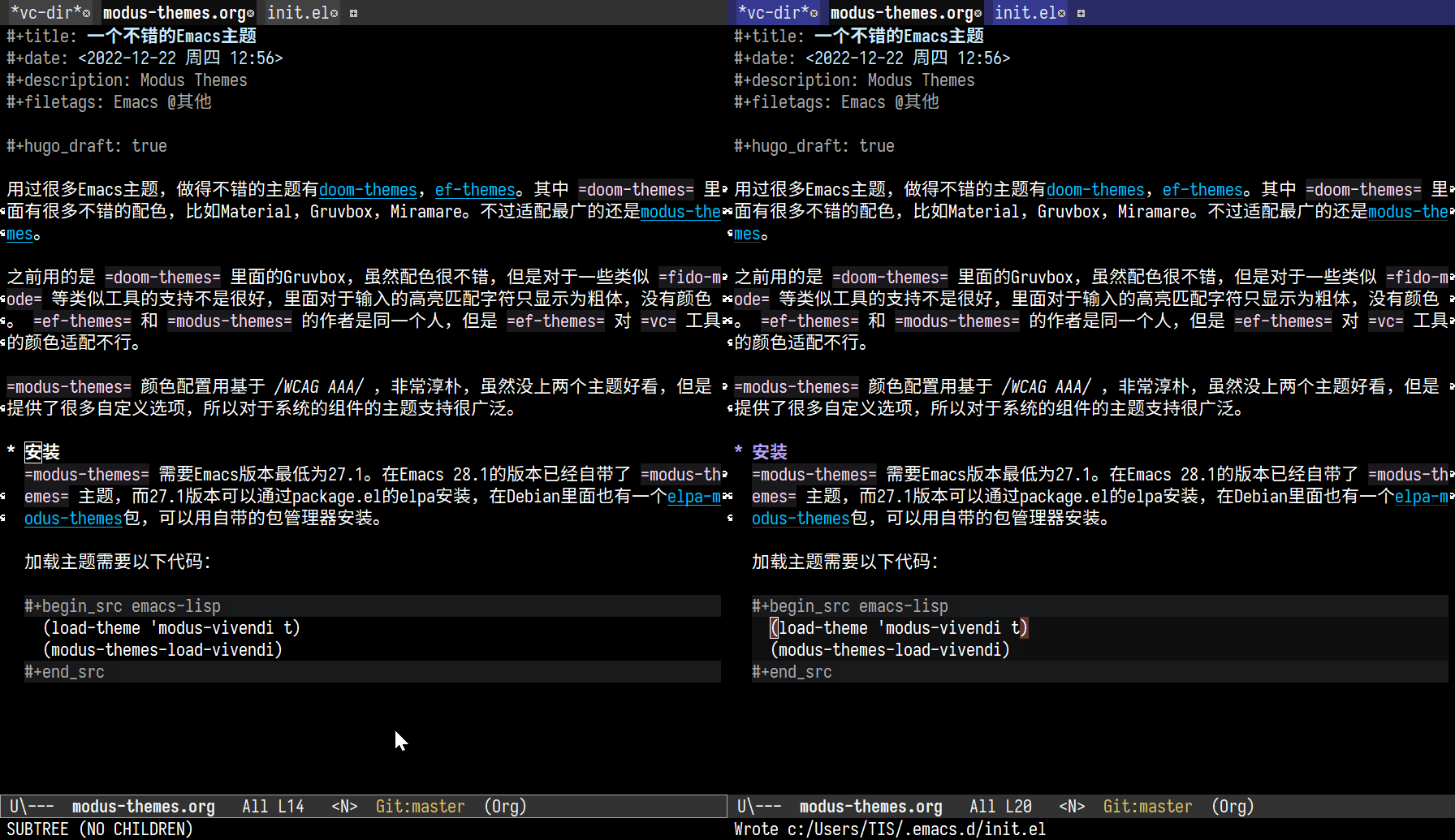Open the ef-themes link in right window
This screenshot has width=1455, height=840.
(x=1202, y=190)
